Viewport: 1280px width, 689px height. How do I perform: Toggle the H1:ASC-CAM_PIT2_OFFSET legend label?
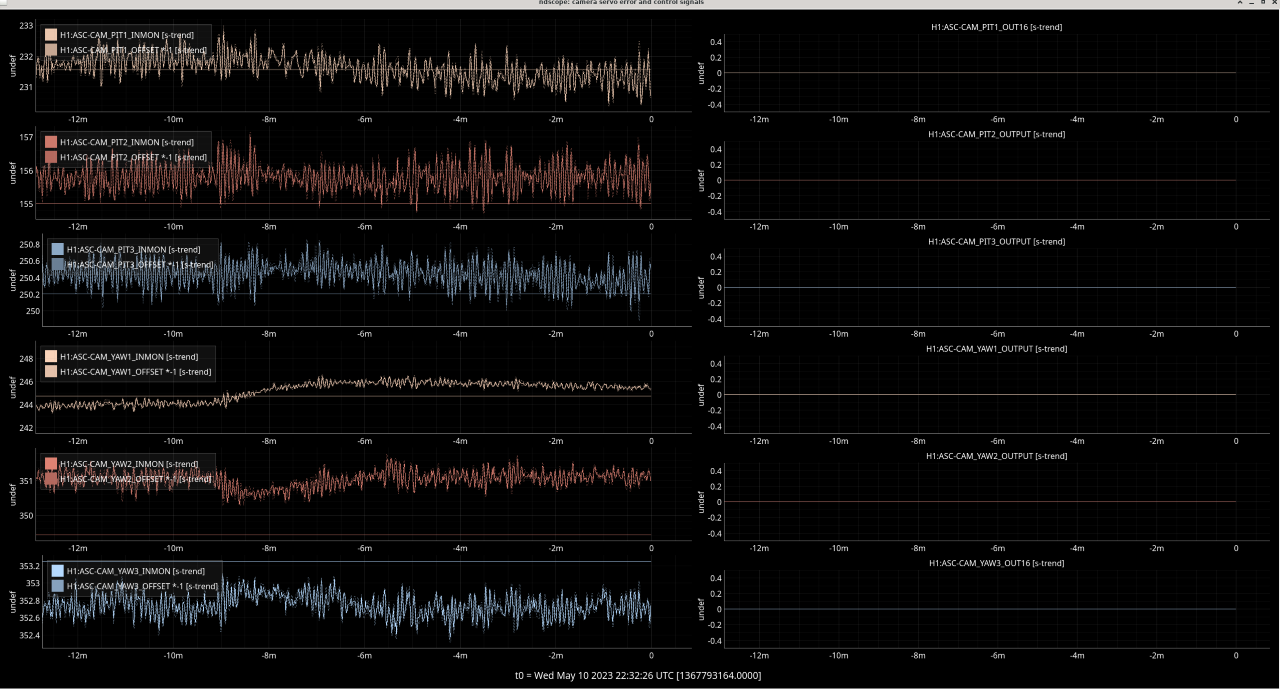(x=133, y=157)
